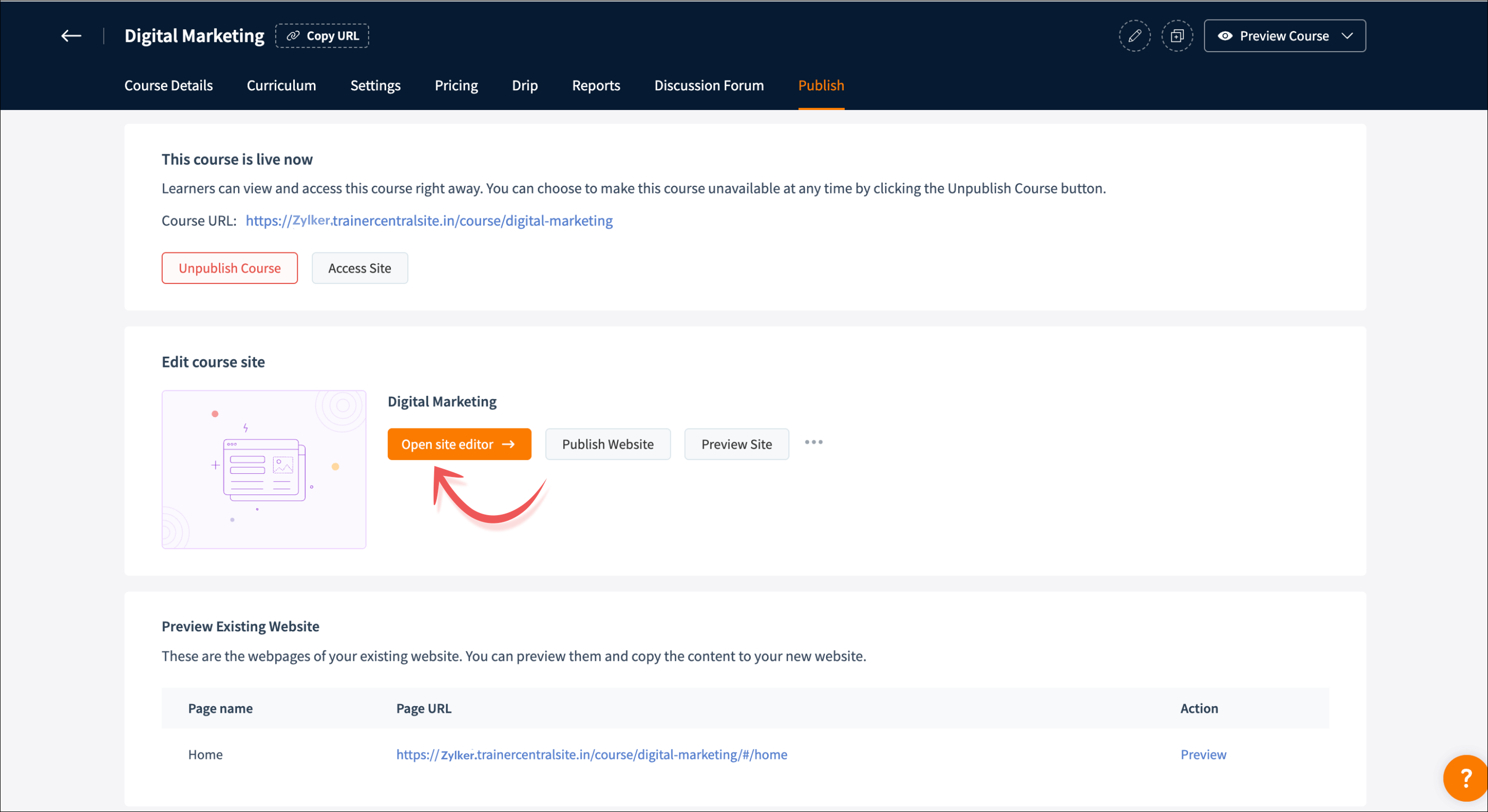Click the Access Site button
The image size is (1488, 812).
pos(359,268)
